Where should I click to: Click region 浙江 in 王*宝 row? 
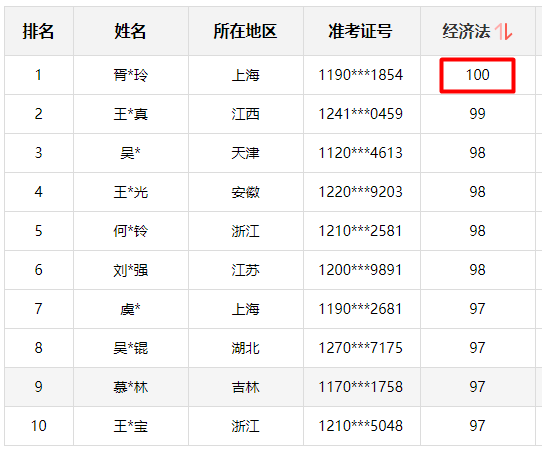pos(245,426)
